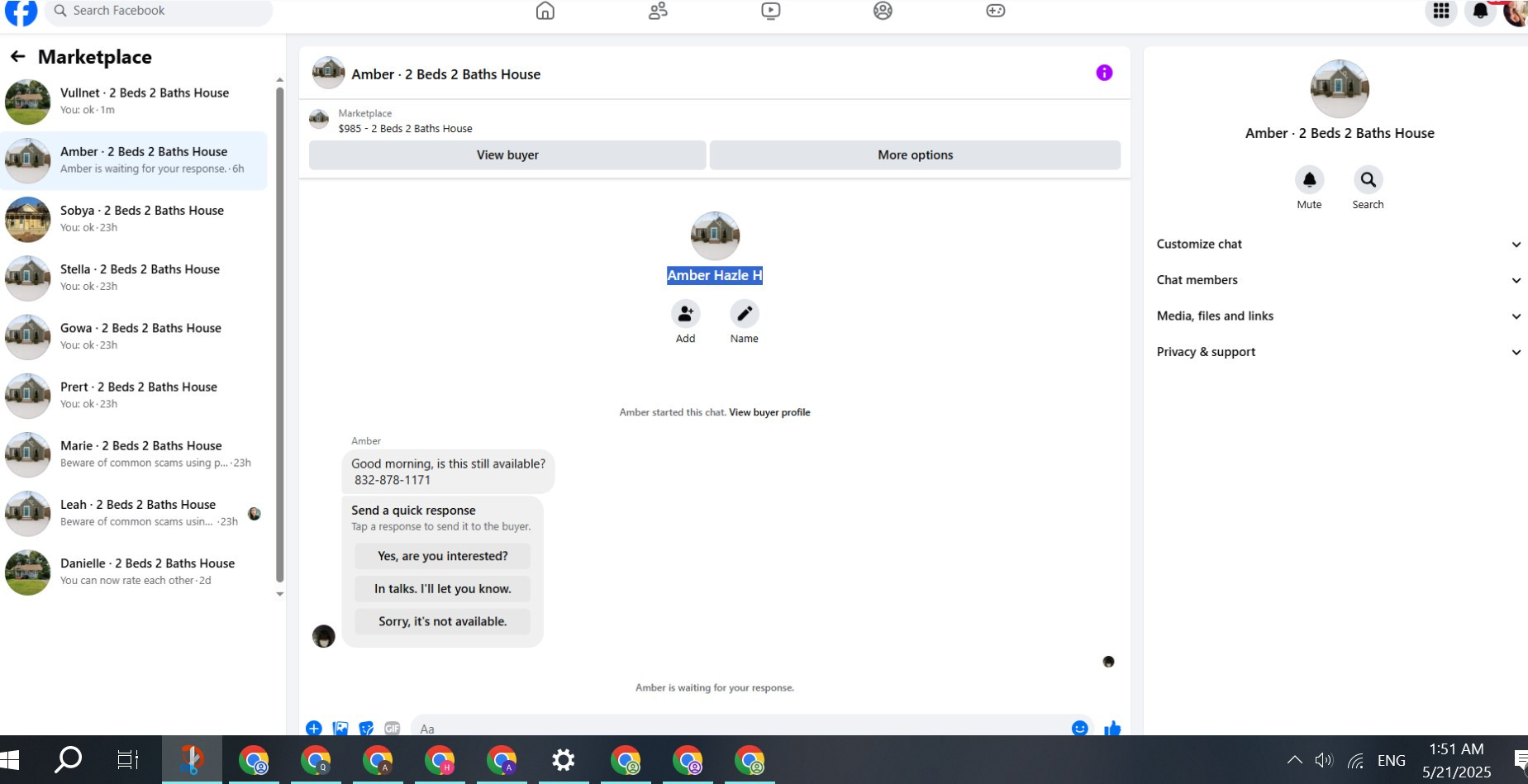Viewport: 1528px width, 784px height.
Task: Open the notifications bell in Facebook header
Action: click(x=1481, y=11)
